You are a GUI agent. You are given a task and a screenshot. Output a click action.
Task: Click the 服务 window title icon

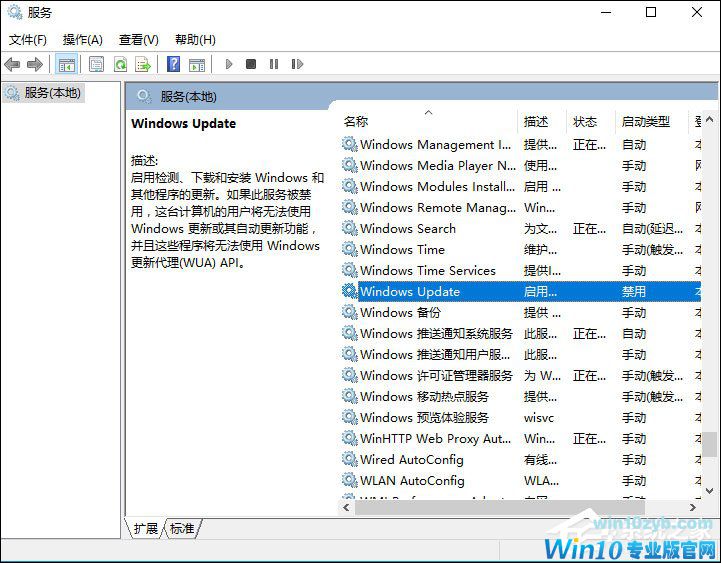[15, 12]
